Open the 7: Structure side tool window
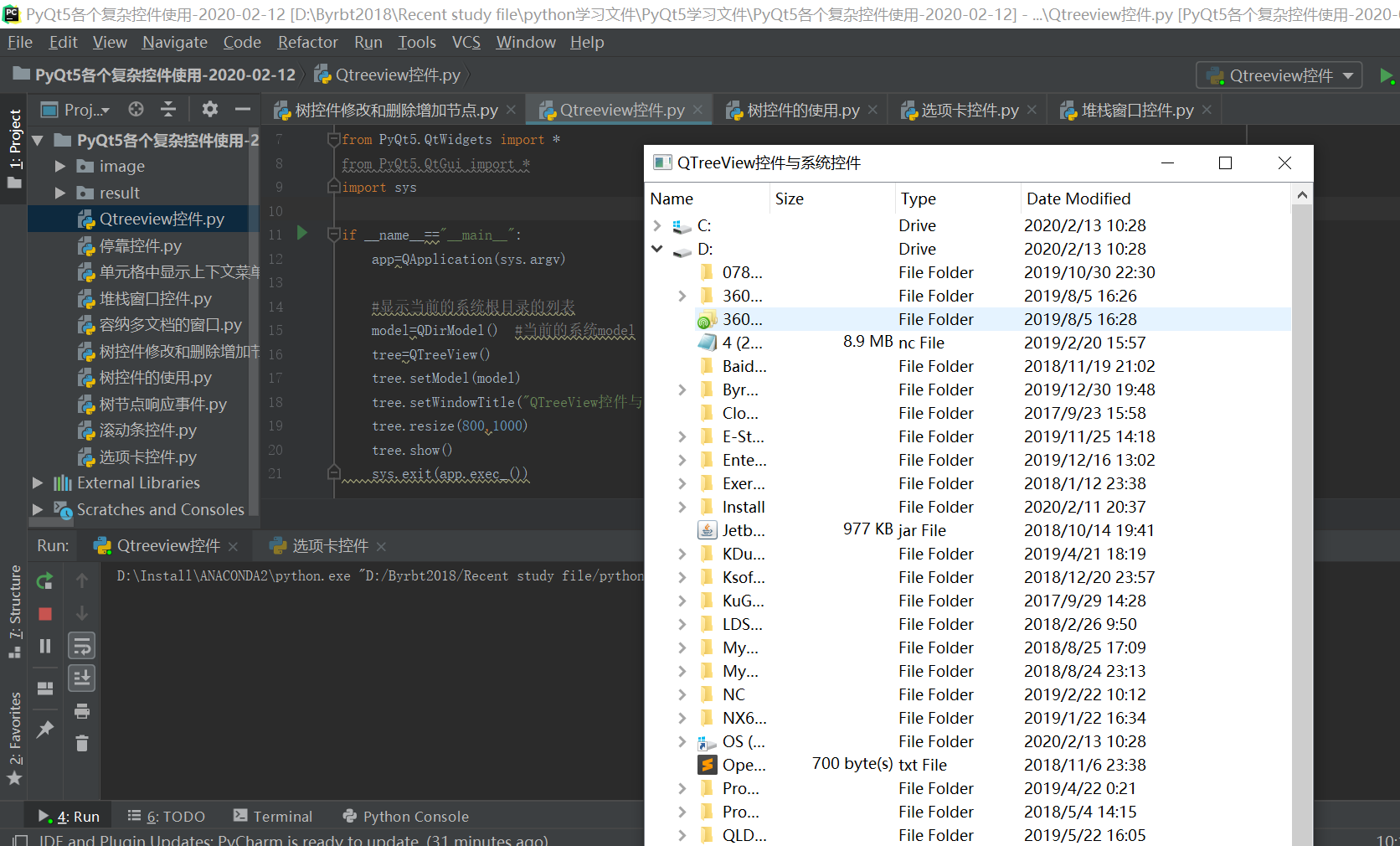The image size is (1400, 846). [15, 611]
